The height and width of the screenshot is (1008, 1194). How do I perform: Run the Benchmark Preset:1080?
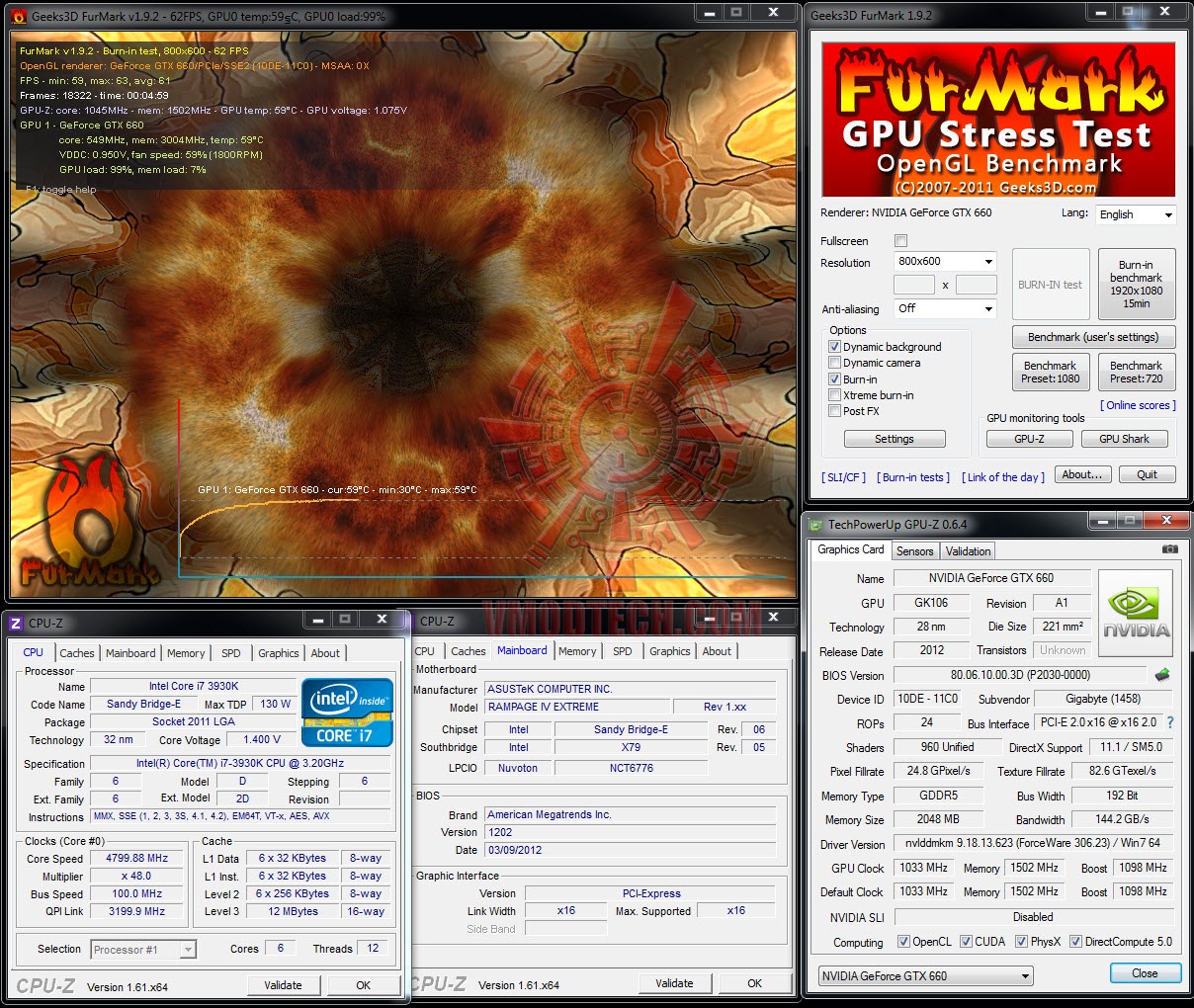click(1051, 372)
